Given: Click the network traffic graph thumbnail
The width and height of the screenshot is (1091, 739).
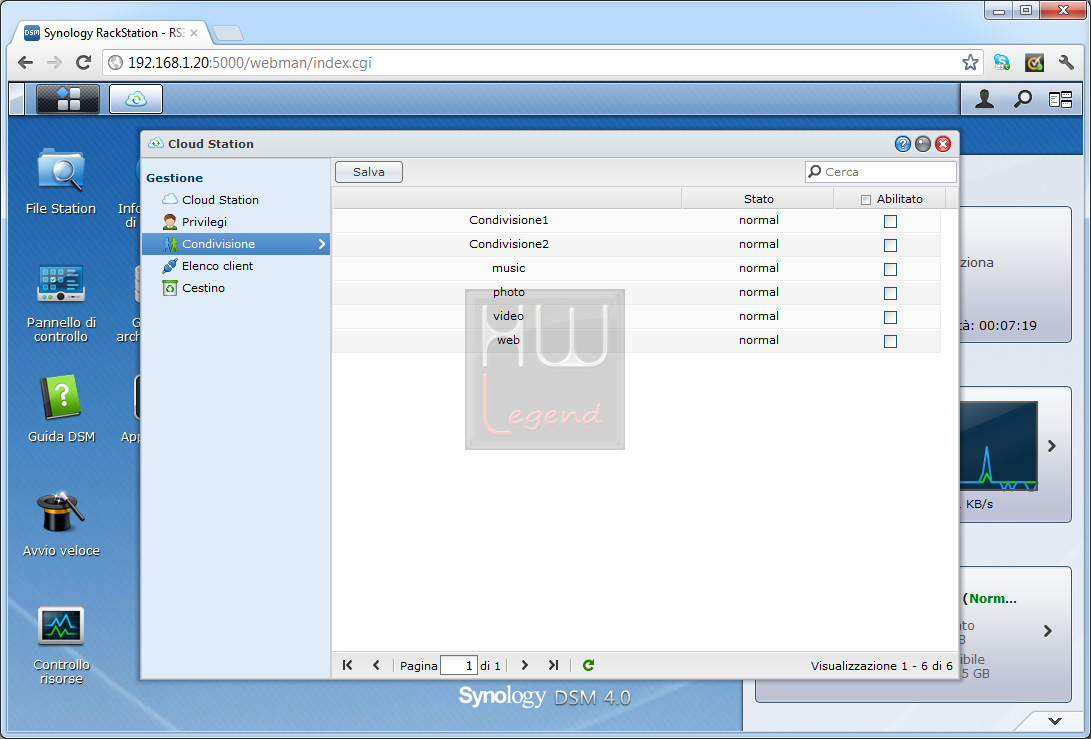Looking at the screenshot, I should point(999,446).
